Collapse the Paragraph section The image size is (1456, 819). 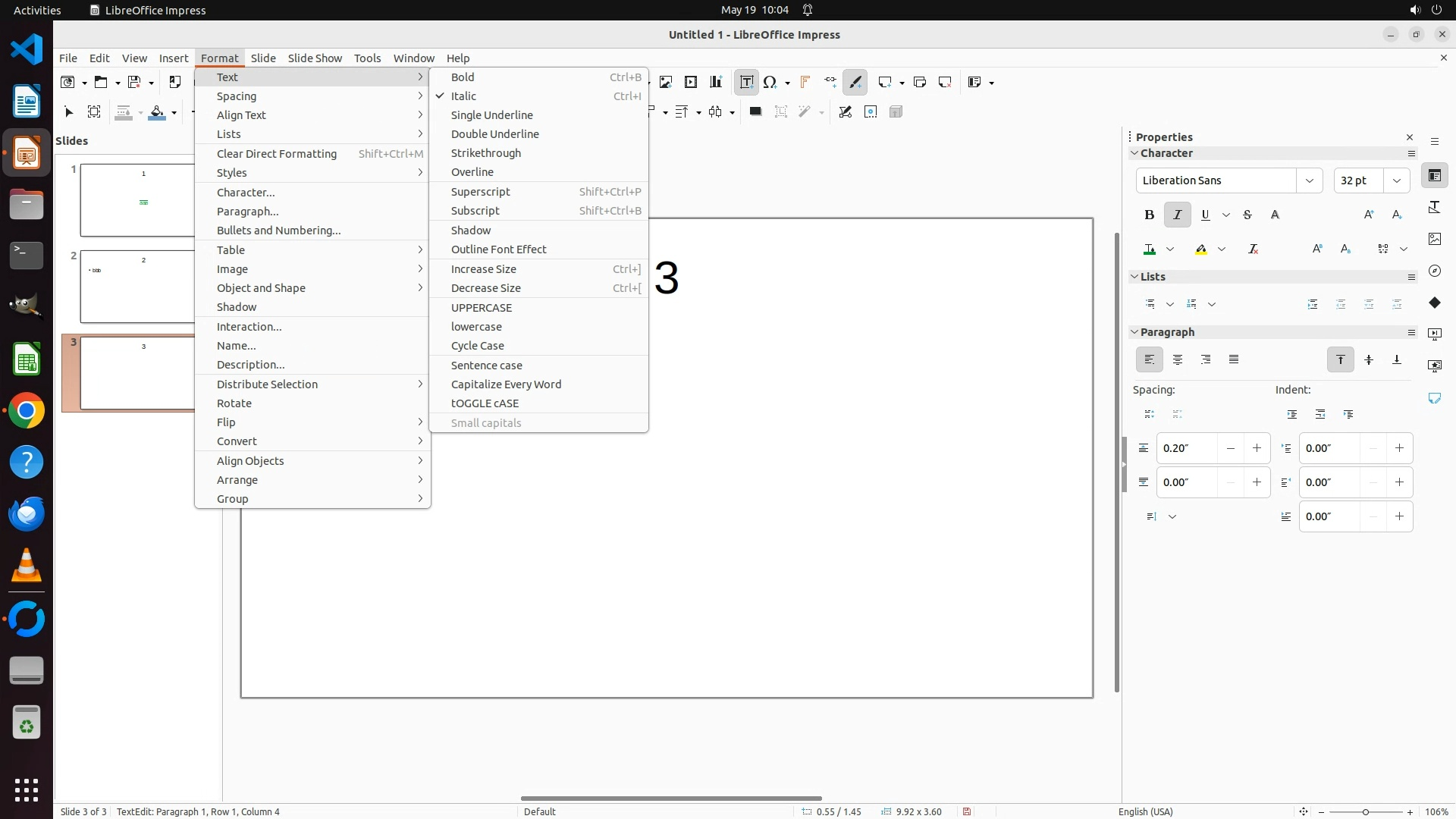(1134, 332)
